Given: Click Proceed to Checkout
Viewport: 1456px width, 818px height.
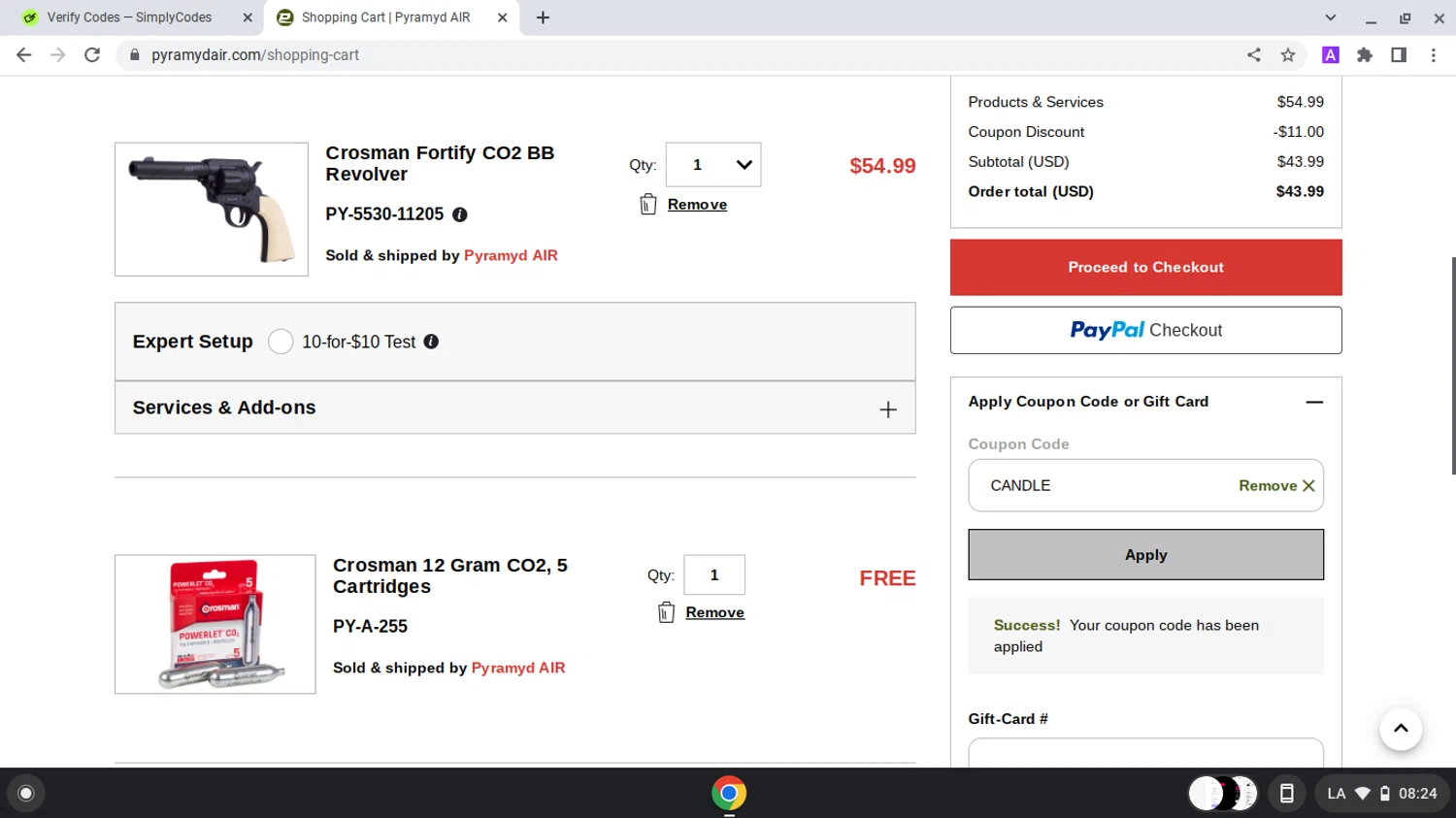Looking at the screenshot, I should [1145, 267].
